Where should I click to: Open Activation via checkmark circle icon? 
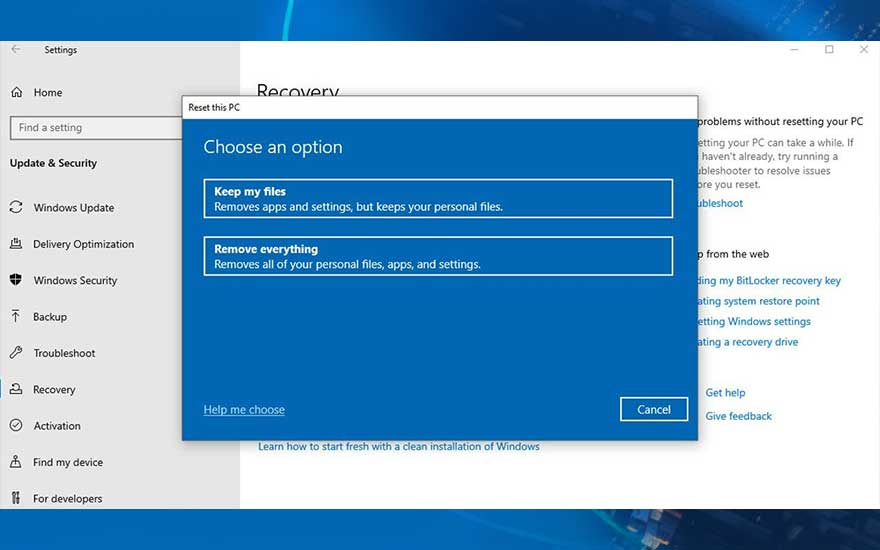coord(16,426)
